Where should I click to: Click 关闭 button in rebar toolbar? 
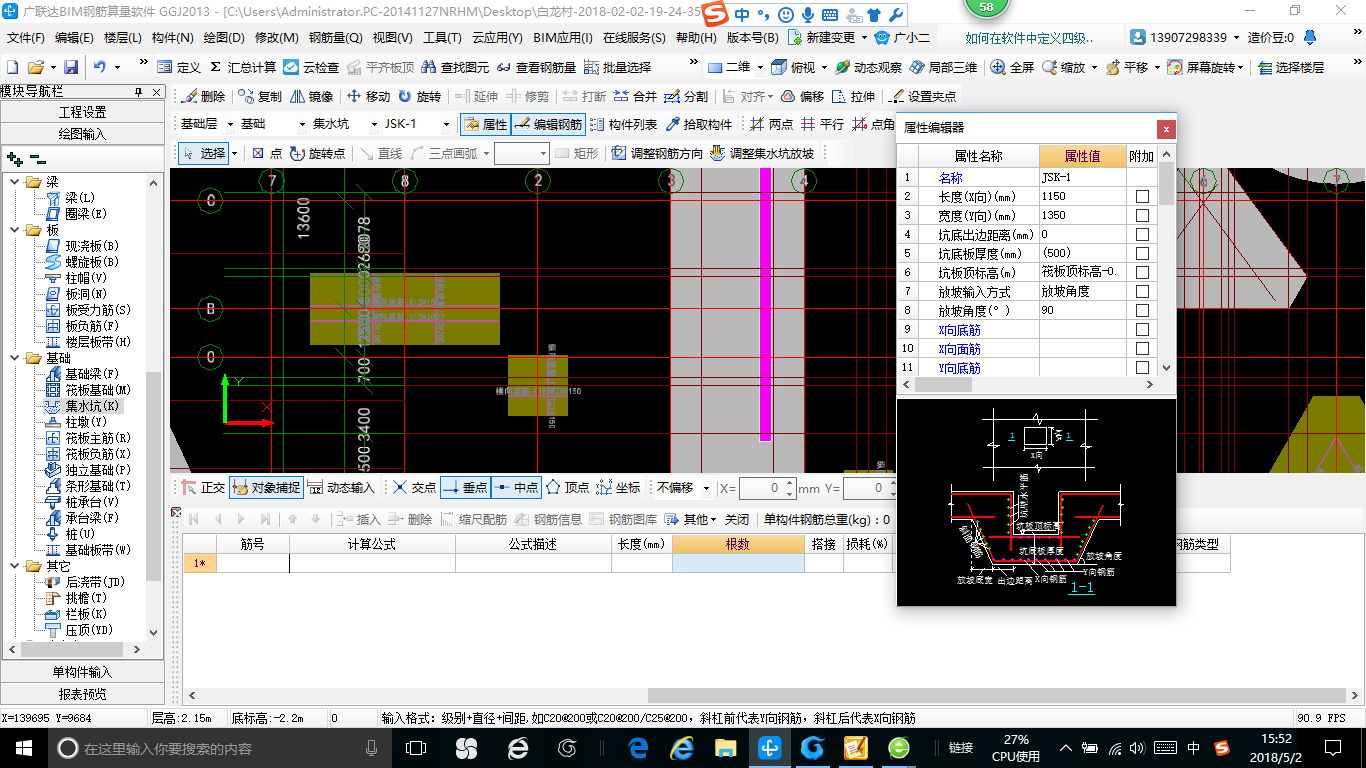click(737, 519)
